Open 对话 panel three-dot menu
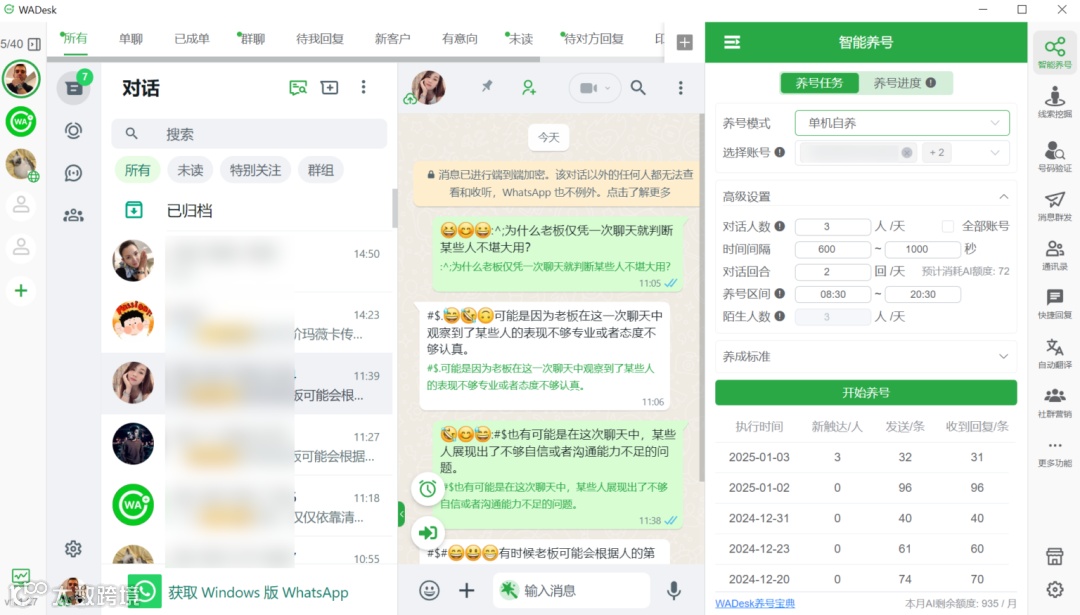Image resolution: width=1080 pixels, height=615 pixels. pos(364,87)
